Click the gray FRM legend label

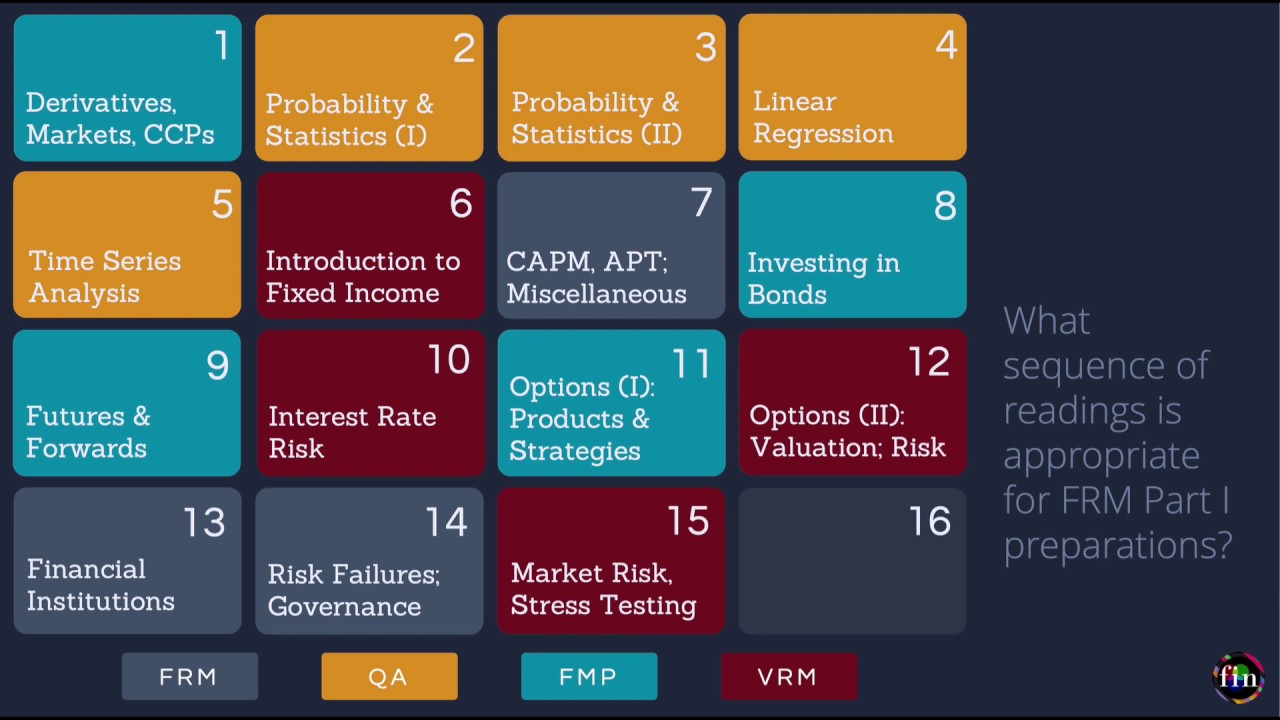pos(189,677)
